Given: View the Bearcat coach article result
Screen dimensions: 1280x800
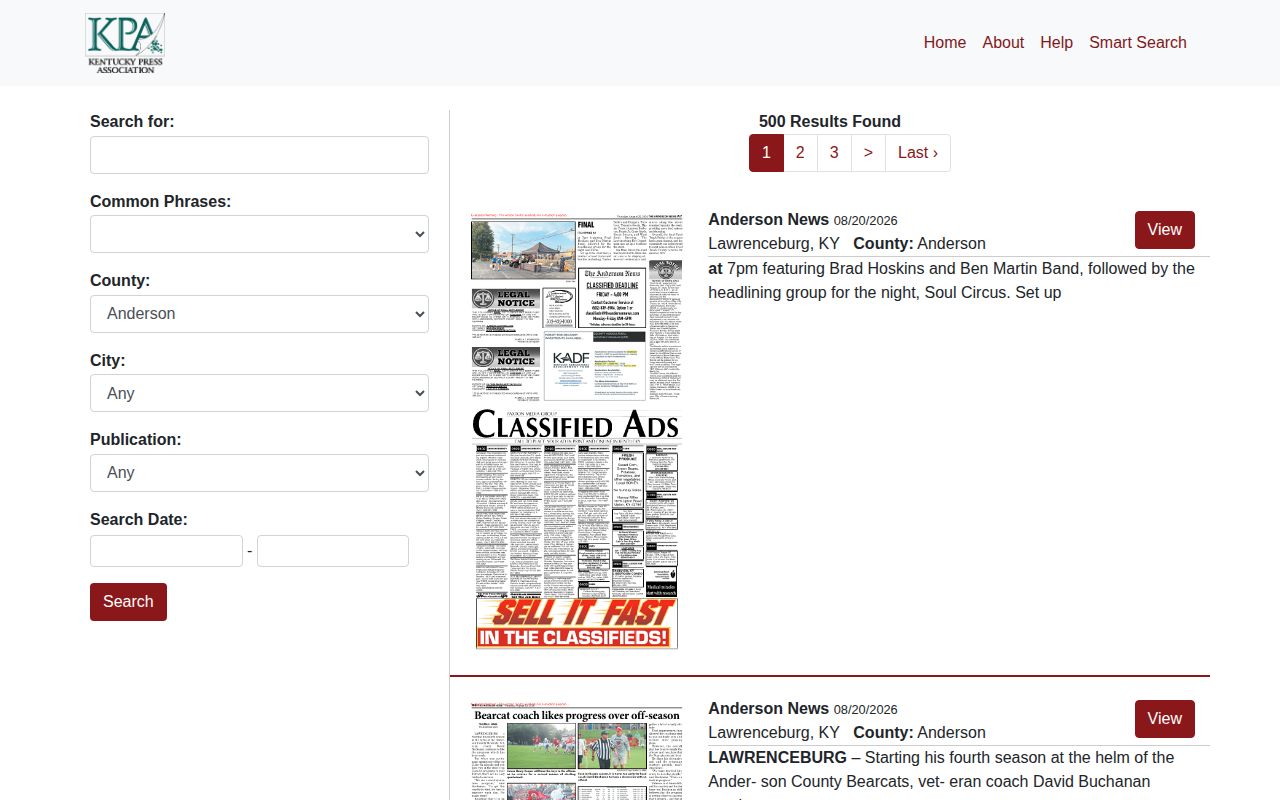Looking at the screenshot, I should click(x=1164, y=719).
